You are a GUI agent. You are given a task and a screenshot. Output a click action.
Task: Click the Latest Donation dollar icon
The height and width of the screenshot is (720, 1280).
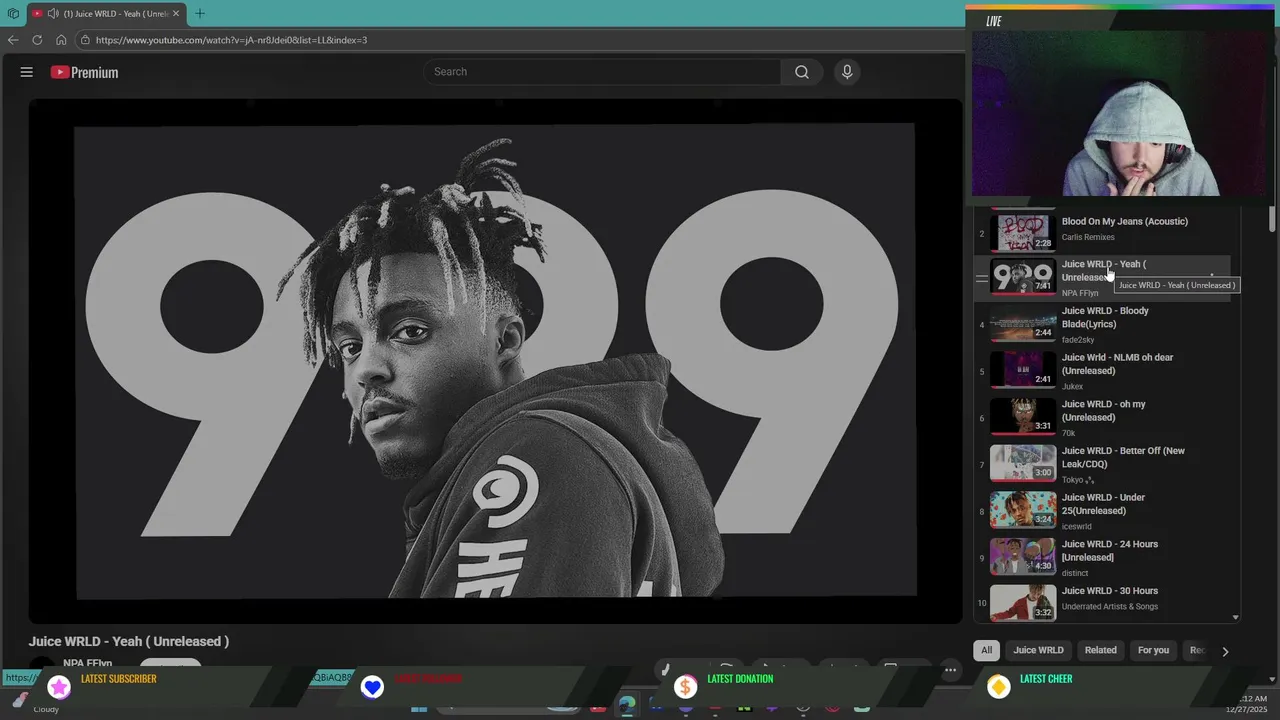(x=685, y=687)
